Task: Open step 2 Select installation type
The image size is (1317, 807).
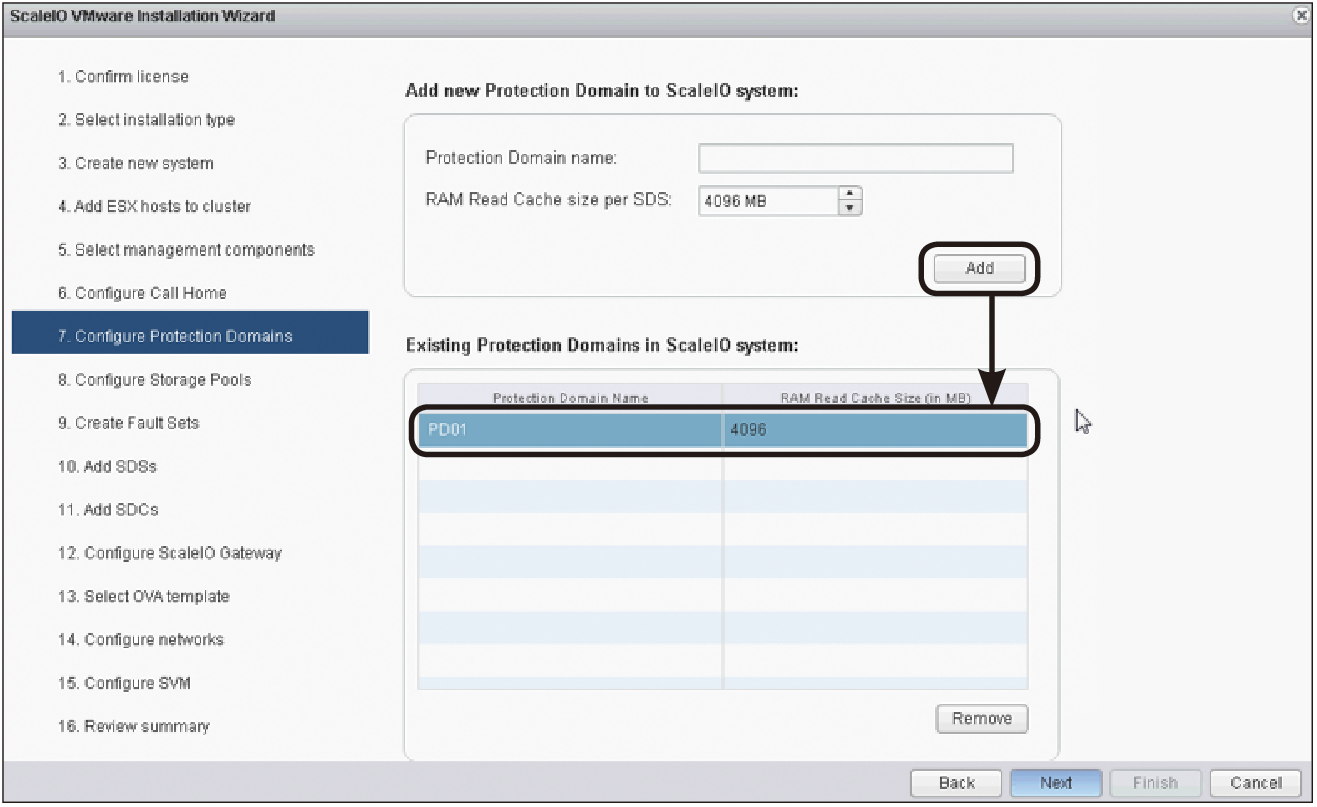Action: click(146, 120)
